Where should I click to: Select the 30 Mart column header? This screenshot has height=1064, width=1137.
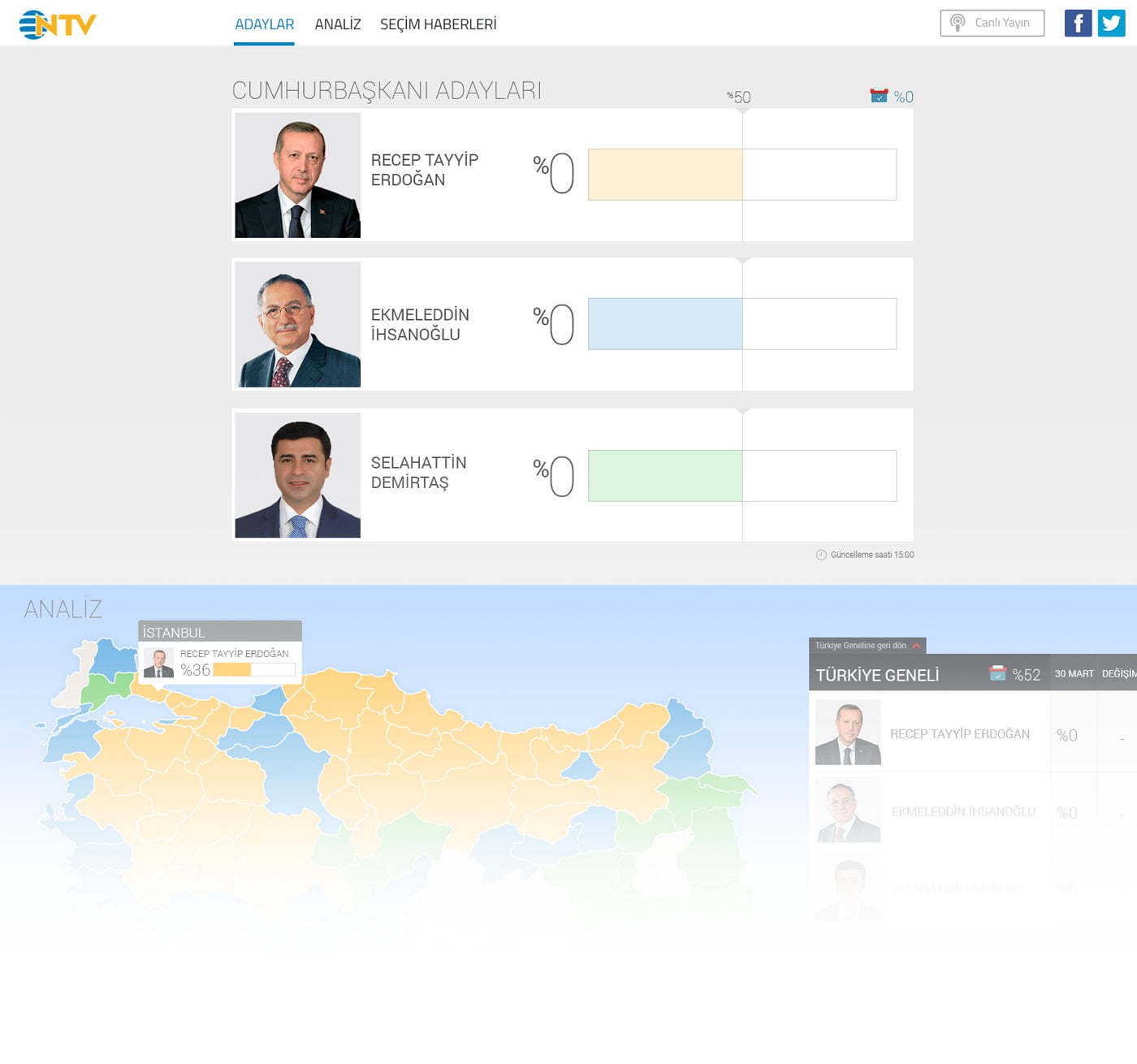(1074, 673)
